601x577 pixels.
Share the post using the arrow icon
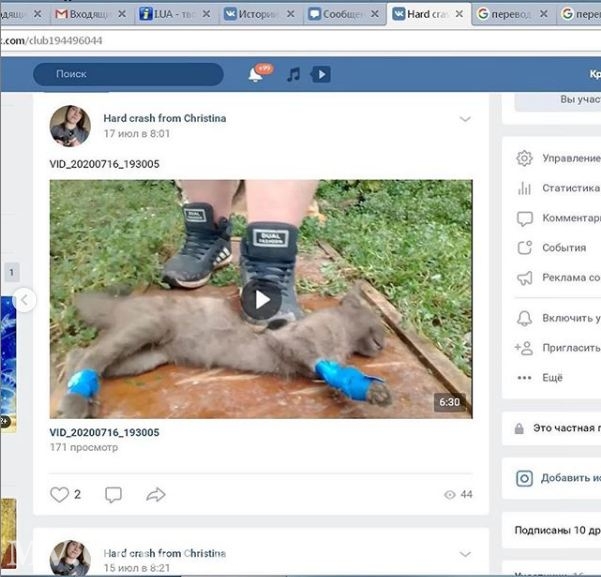point(155,494)
